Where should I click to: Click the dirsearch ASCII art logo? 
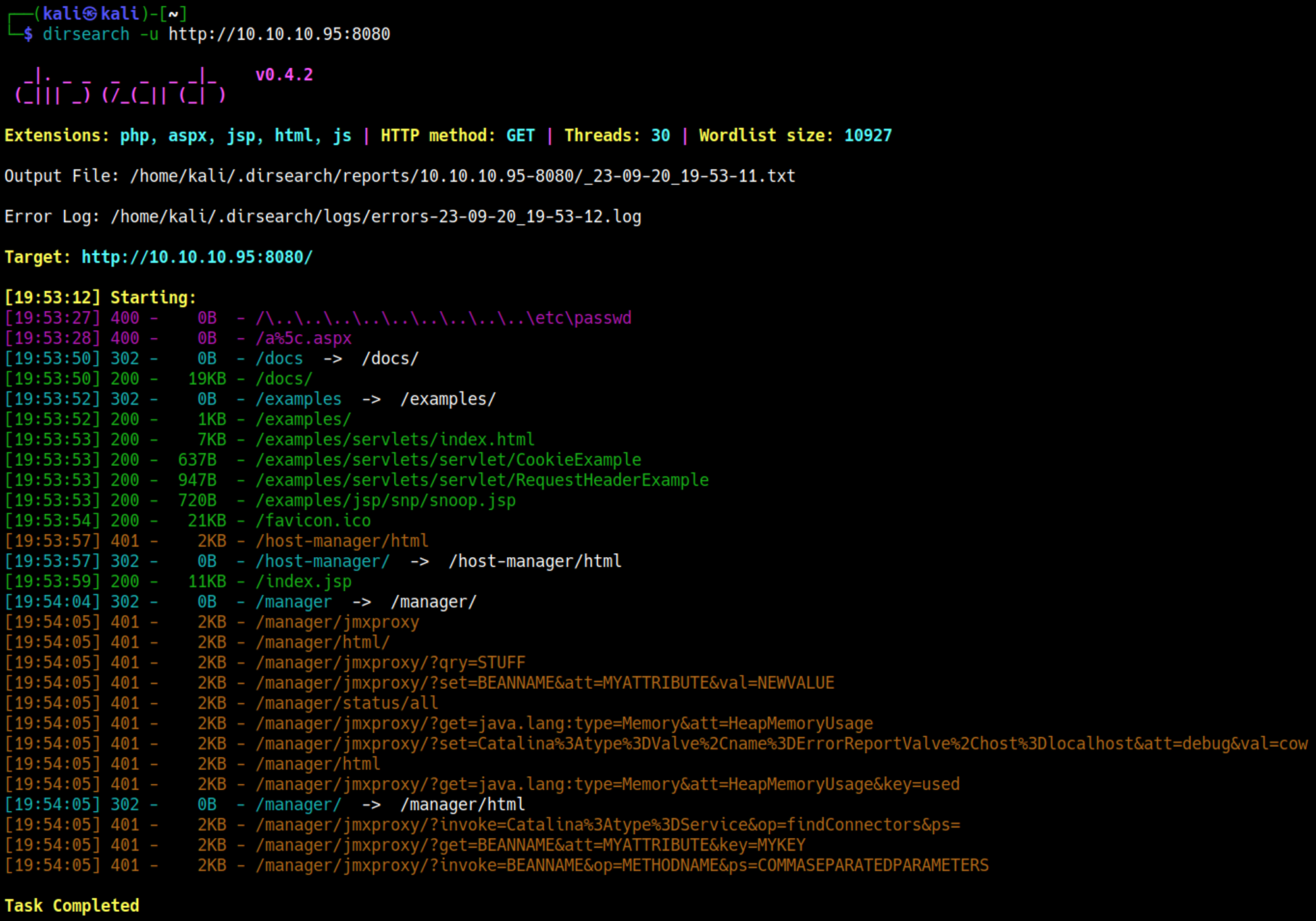[x=120, y=87]
